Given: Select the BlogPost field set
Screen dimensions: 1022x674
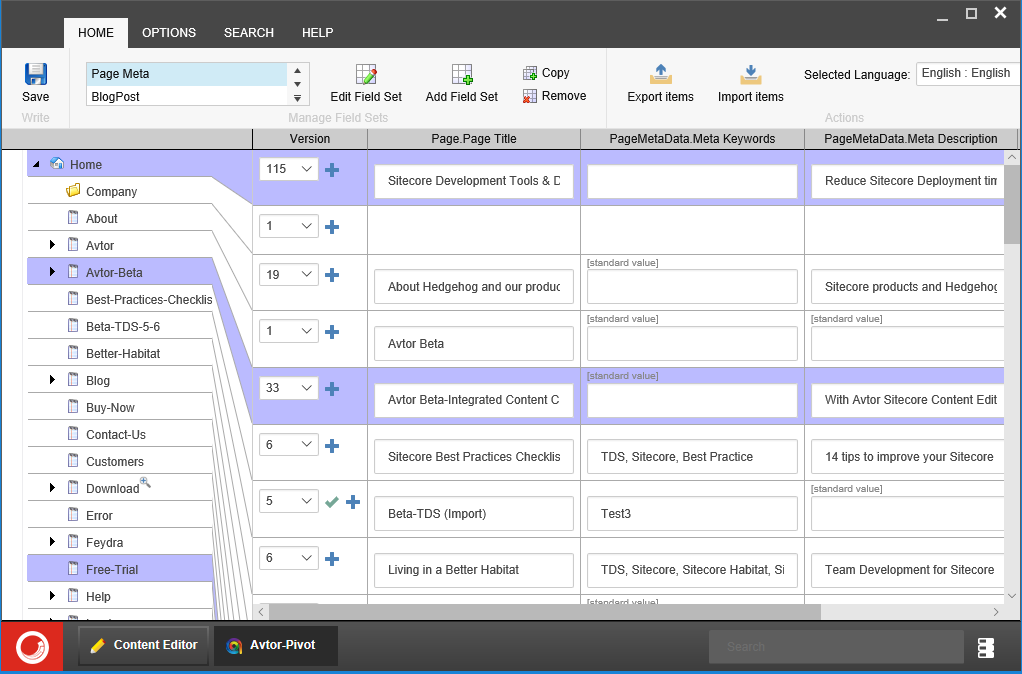Looking at the screenshot, I should click(186, 96).
